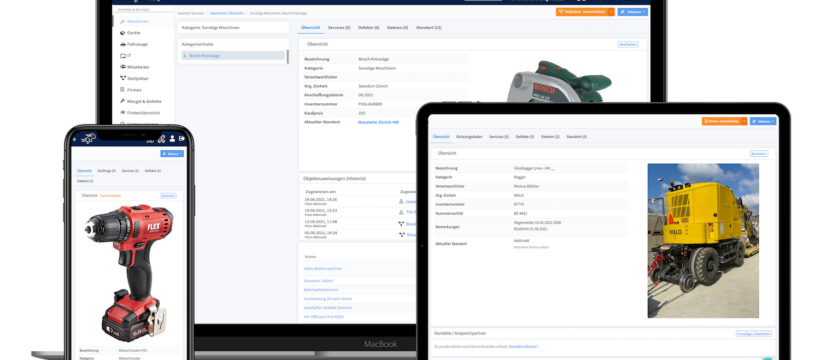The height and width of the screenshot is (360, 820).
Task: Click the Kategorieinhalte list scrollbar
Action: point(287,57)
